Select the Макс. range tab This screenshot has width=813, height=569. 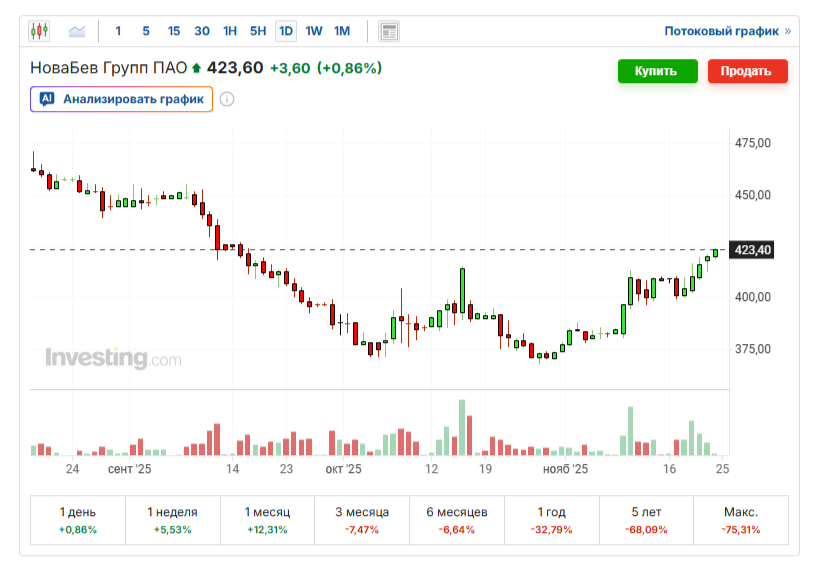coord(741,520)
